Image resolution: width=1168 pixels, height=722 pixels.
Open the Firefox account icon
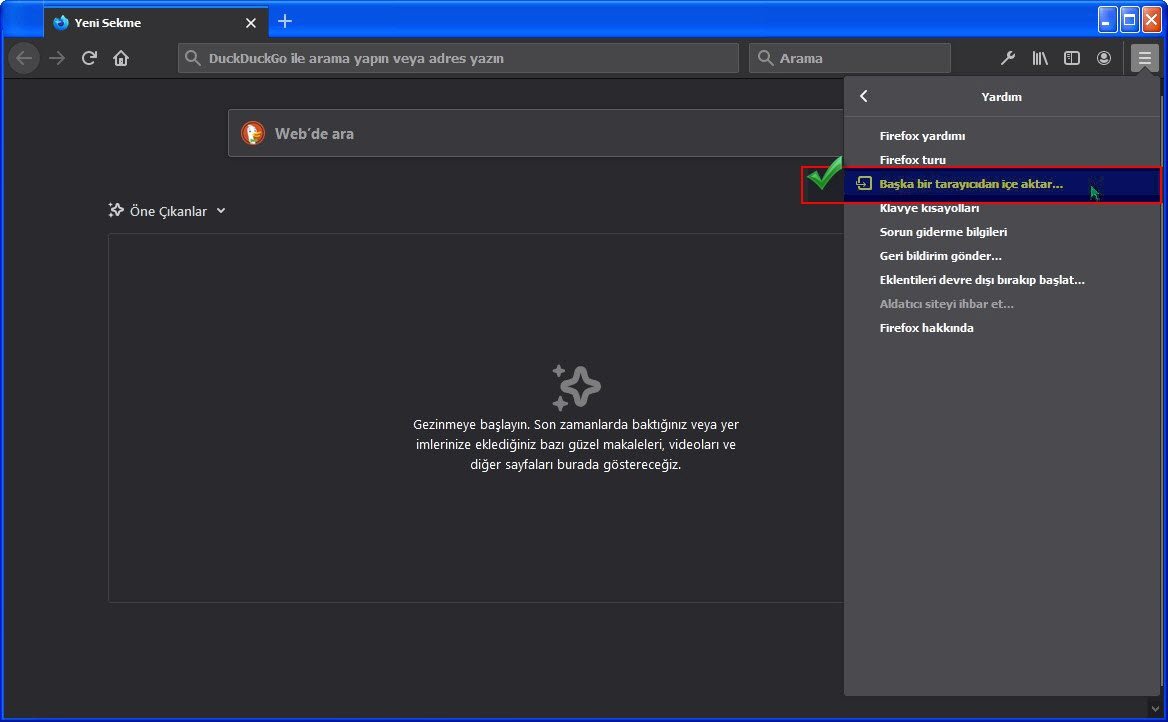tap(1104, 58)
